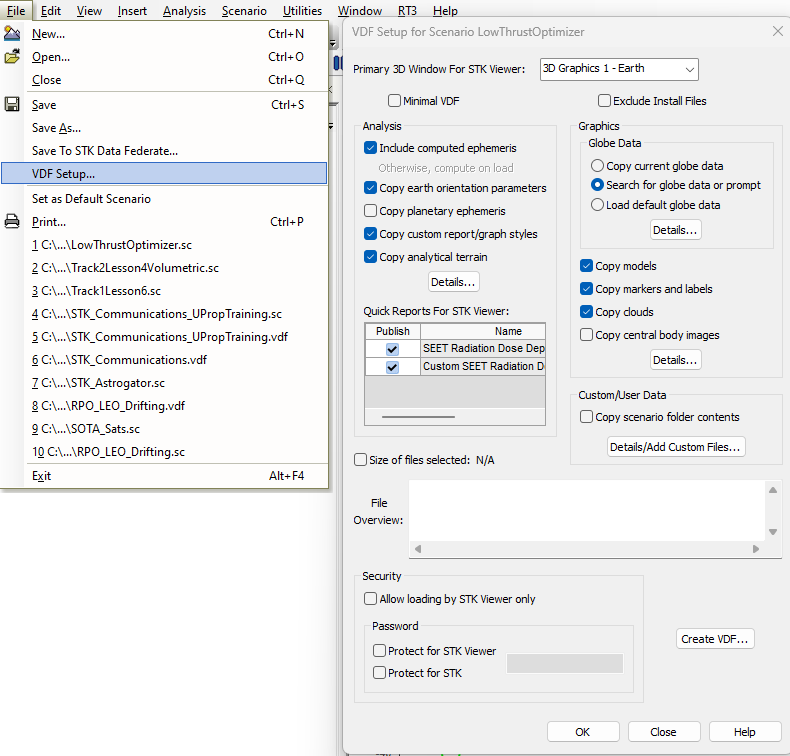The height and width of the screenshot is (756, 790).
Task: Click the Open folder icon in File menu
Action: [x=12, y=56]
